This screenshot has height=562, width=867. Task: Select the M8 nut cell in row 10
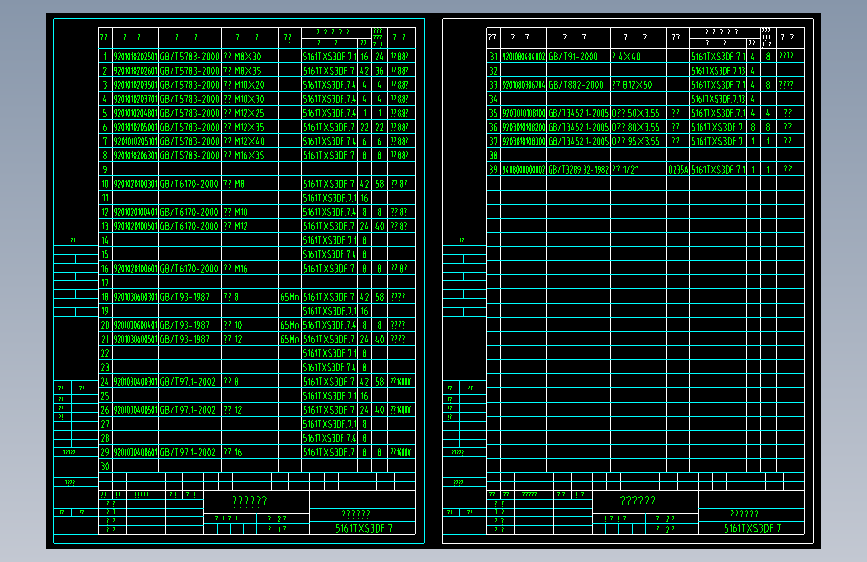coord(250,184)
